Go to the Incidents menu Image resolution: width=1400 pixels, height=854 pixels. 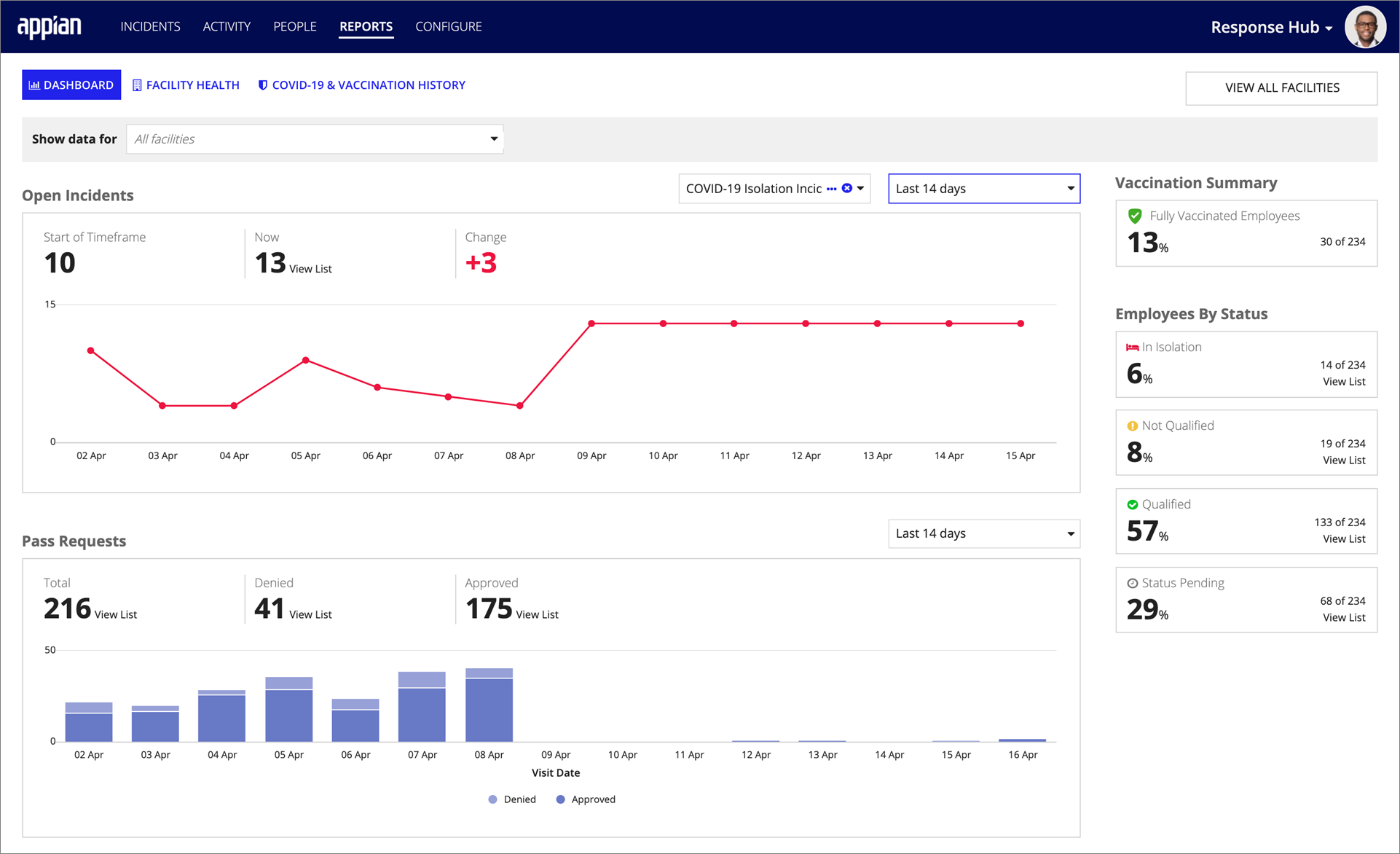click(x=150, y=27)
